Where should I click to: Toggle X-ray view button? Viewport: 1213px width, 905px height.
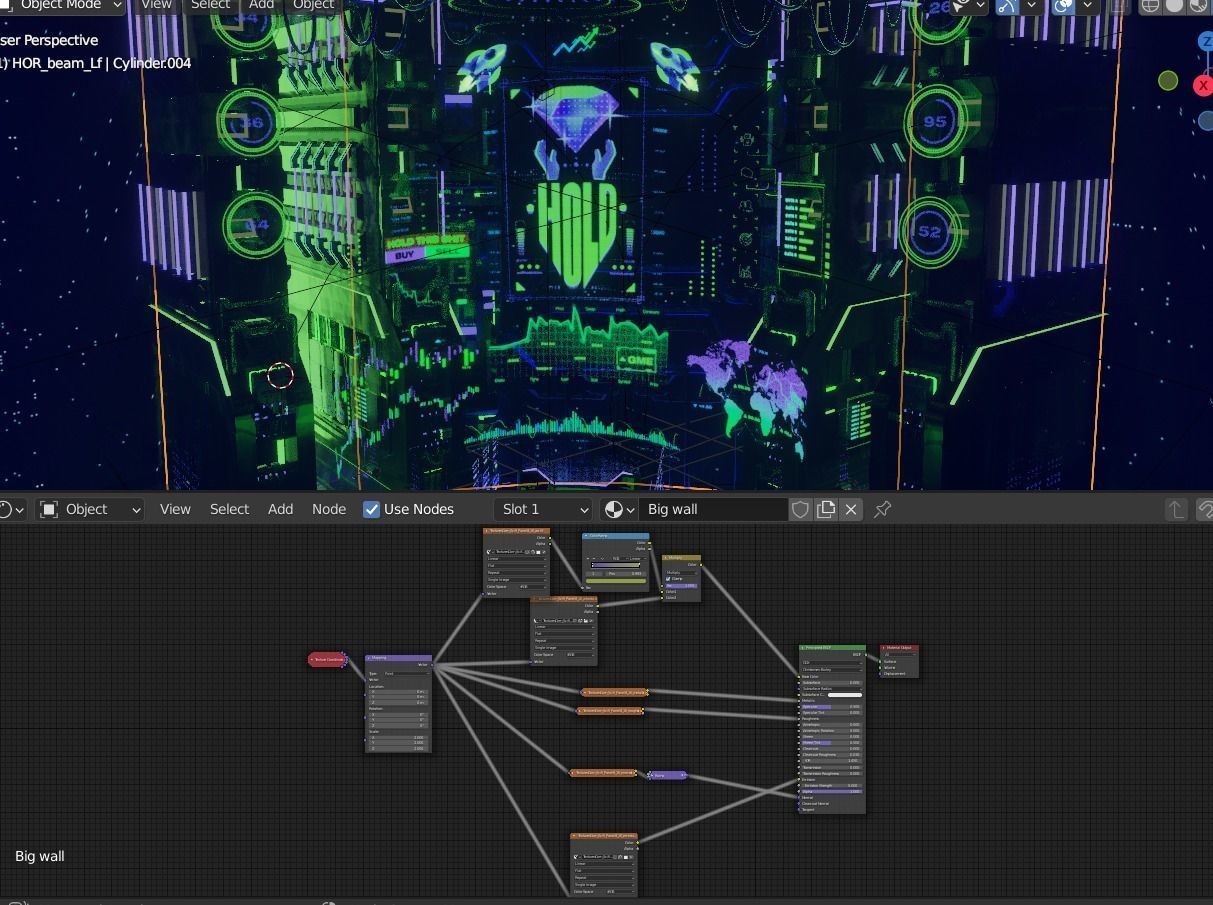click(x=1118, y=6)
